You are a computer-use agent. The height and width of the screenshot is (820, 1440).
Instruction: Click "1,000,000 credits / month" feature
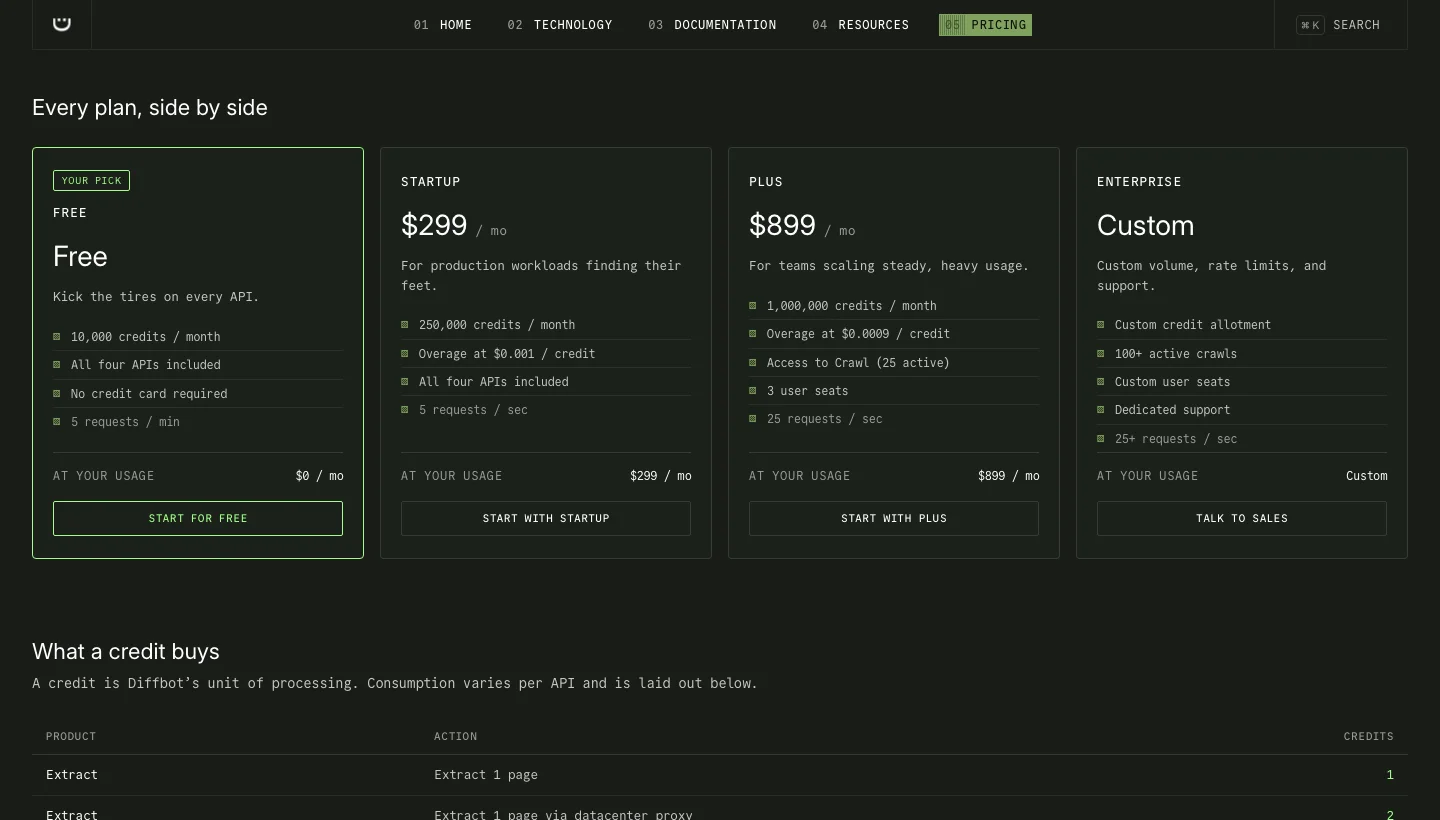click(852, 306)
